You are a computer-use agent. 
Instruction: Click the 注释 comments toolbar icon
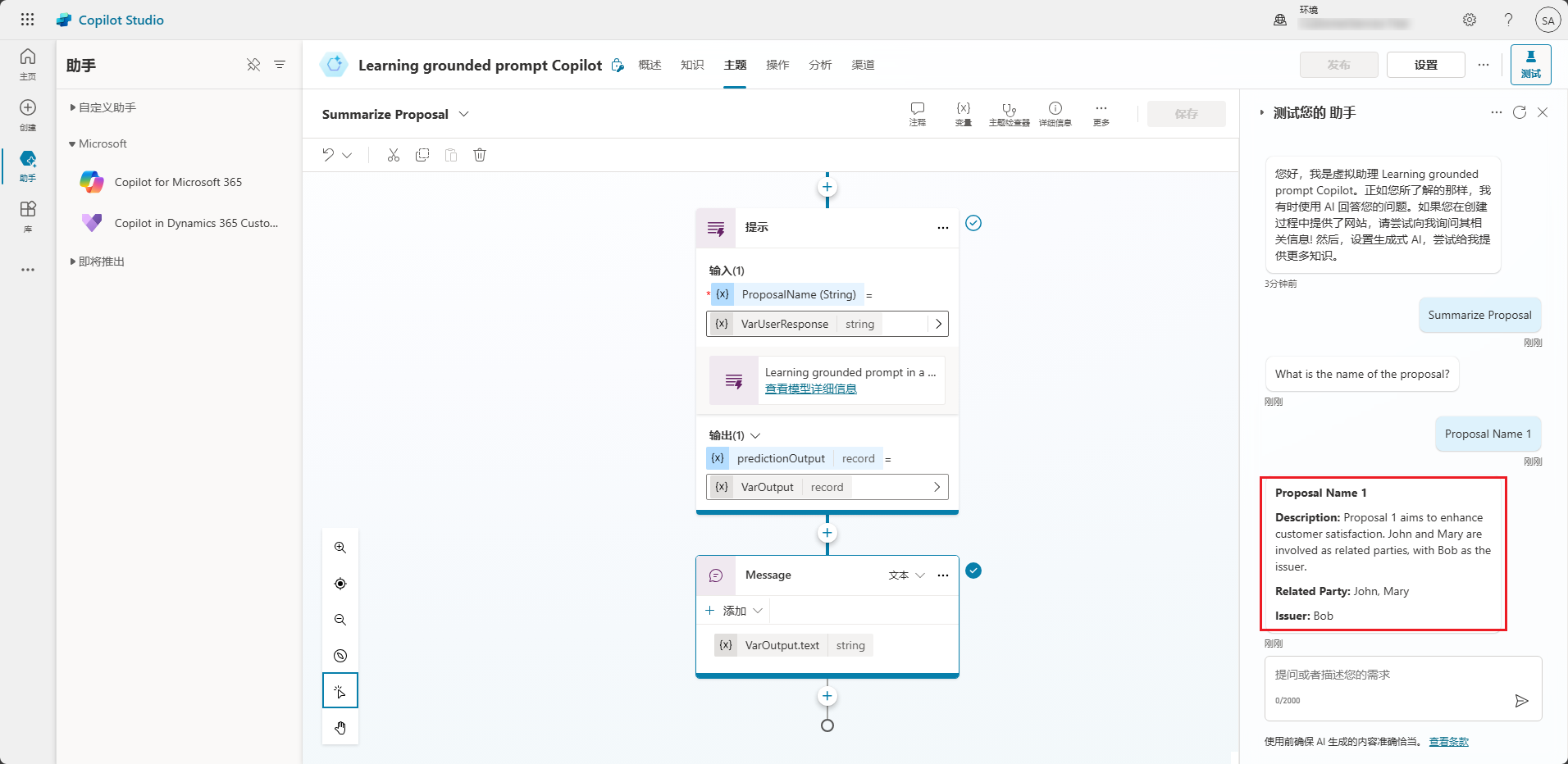pos(918,114)
